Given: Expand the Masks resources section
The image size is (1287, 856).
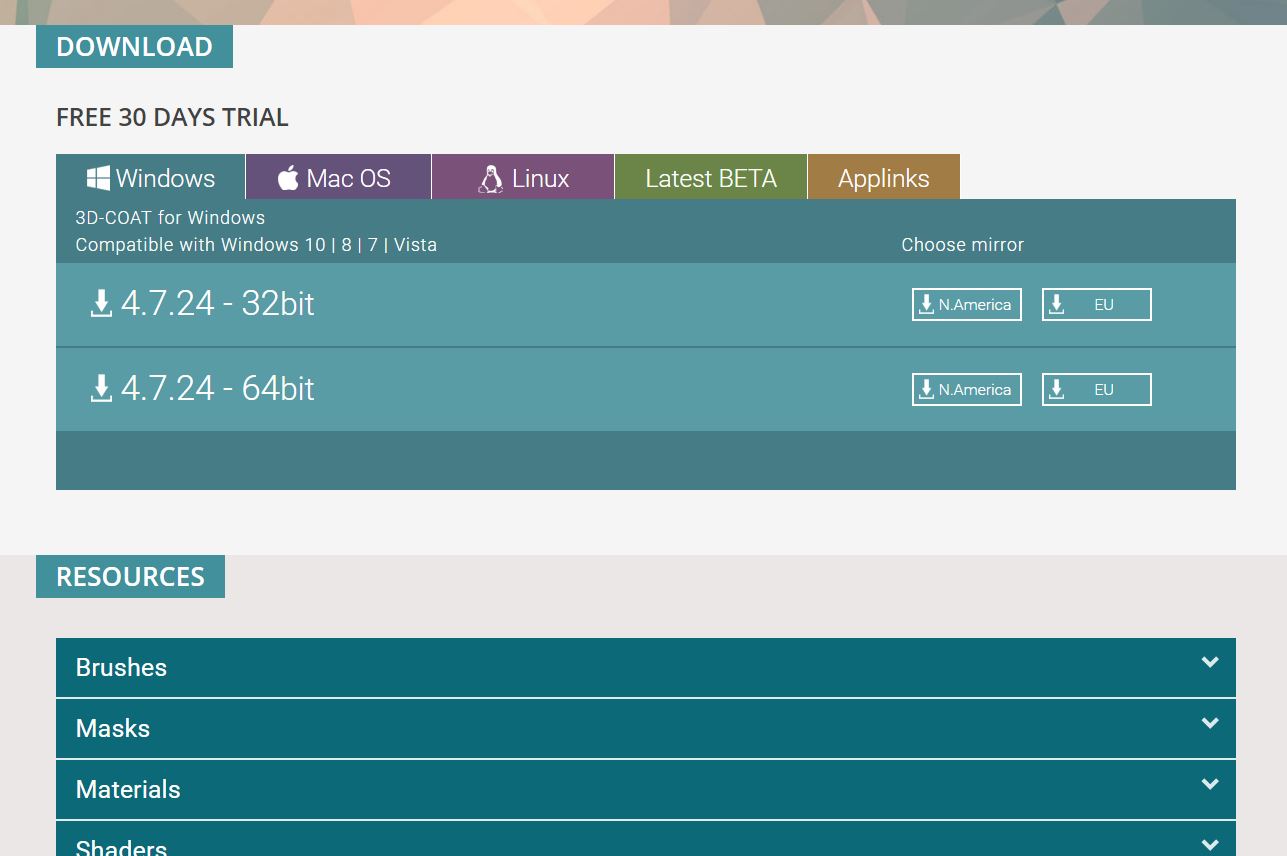Looking at the screenshot, I should coord(646,729).
